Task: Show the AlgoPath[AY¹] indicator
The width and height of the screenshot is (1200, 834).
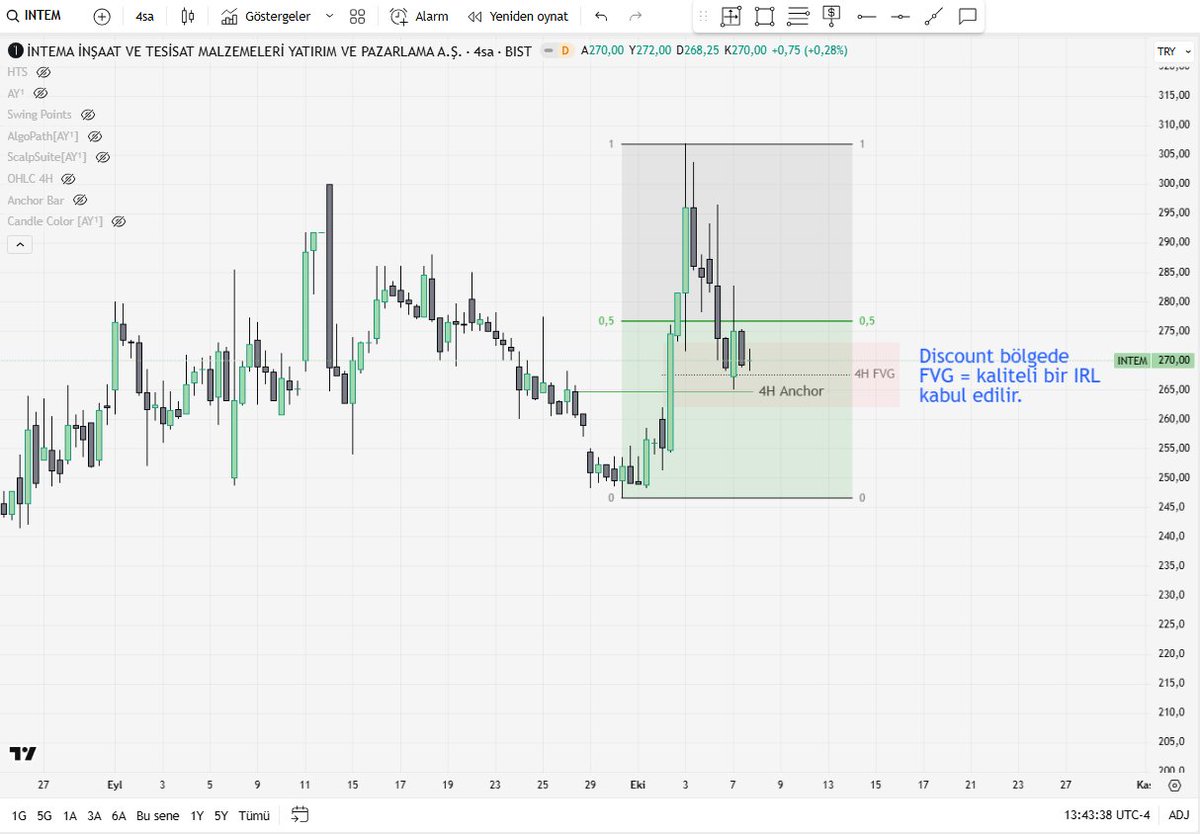Action: point(95,136)
